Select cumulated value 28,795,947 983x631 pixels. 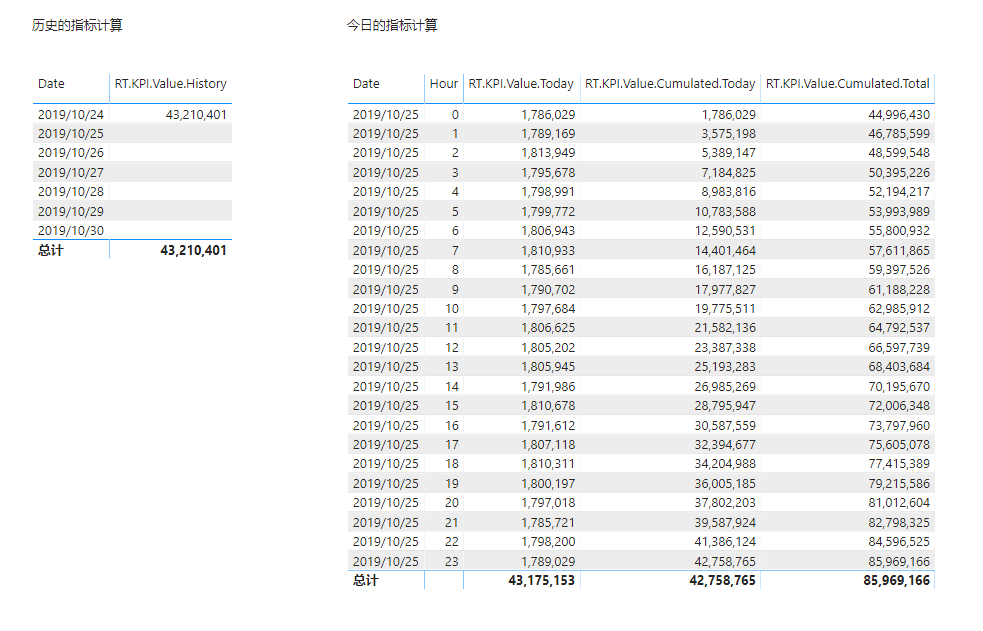click(725, 405)
